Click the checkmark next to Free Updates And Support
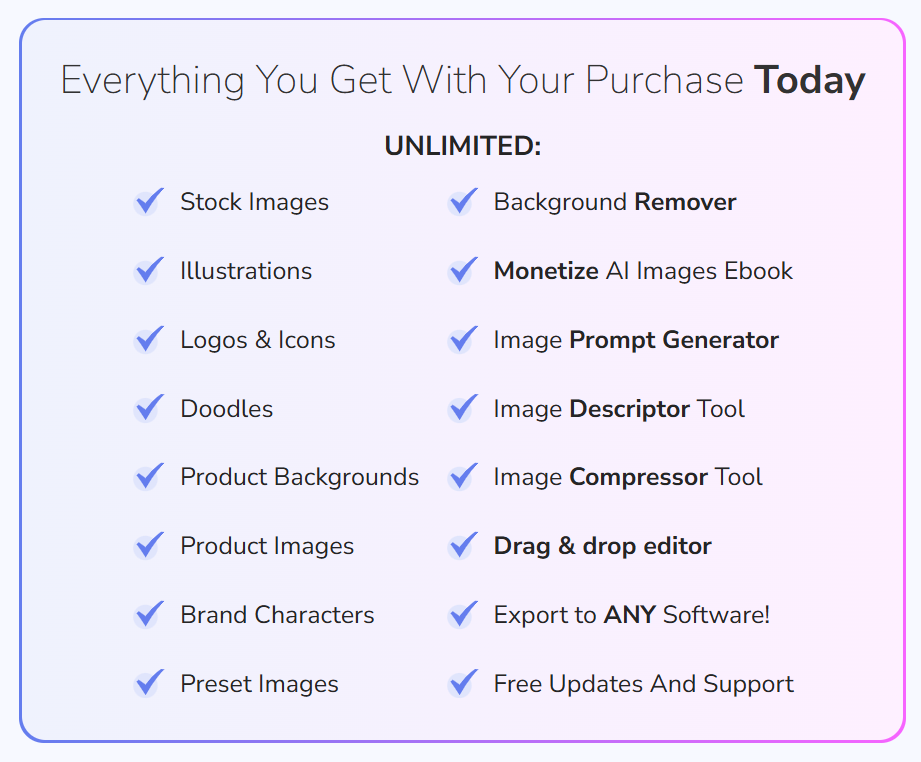Screen dimensions: 921x762 tap(462, 684)
